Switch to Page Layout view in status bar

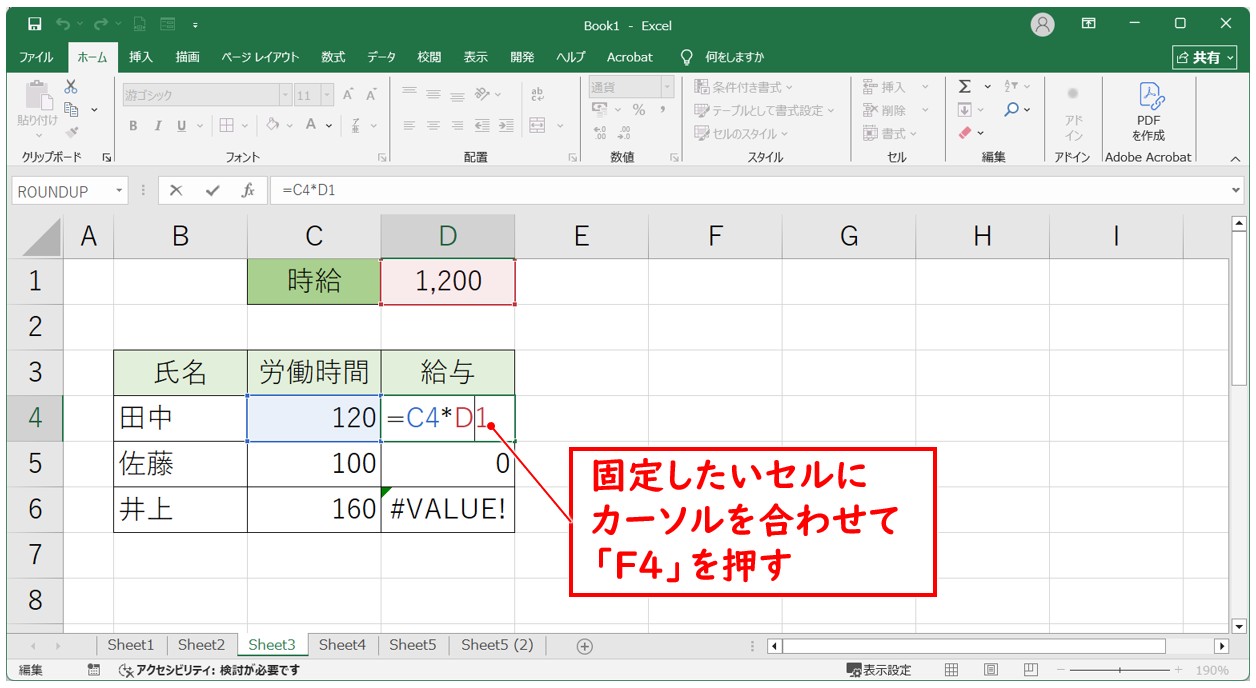(x=990, y=670)
